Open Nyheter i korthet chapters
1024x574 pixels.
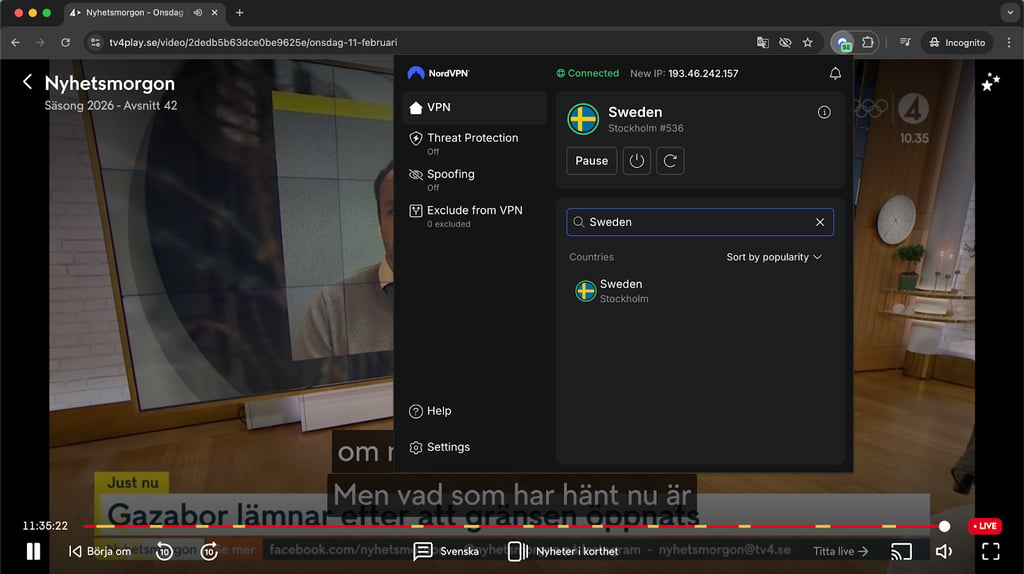pyautogui.click(x=563, y=552)
